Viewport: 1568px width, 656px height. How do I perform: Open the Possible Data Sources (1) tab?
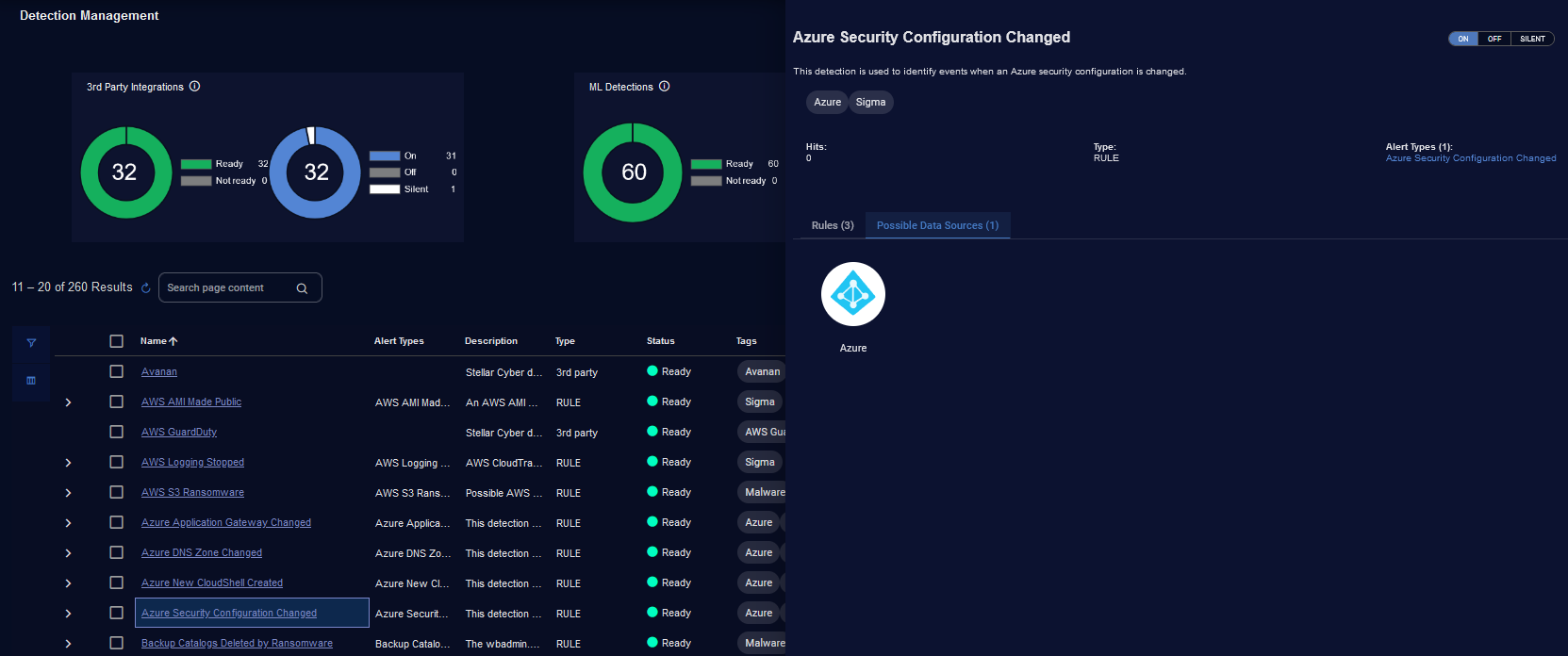(x=937, y=225)
